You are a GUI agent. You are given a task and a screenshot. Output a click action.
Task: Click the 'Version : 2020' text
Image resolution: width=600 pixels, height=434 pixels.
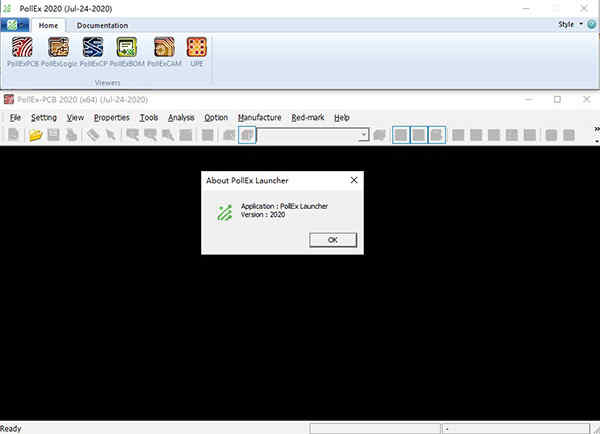click(x=263, y=214)
